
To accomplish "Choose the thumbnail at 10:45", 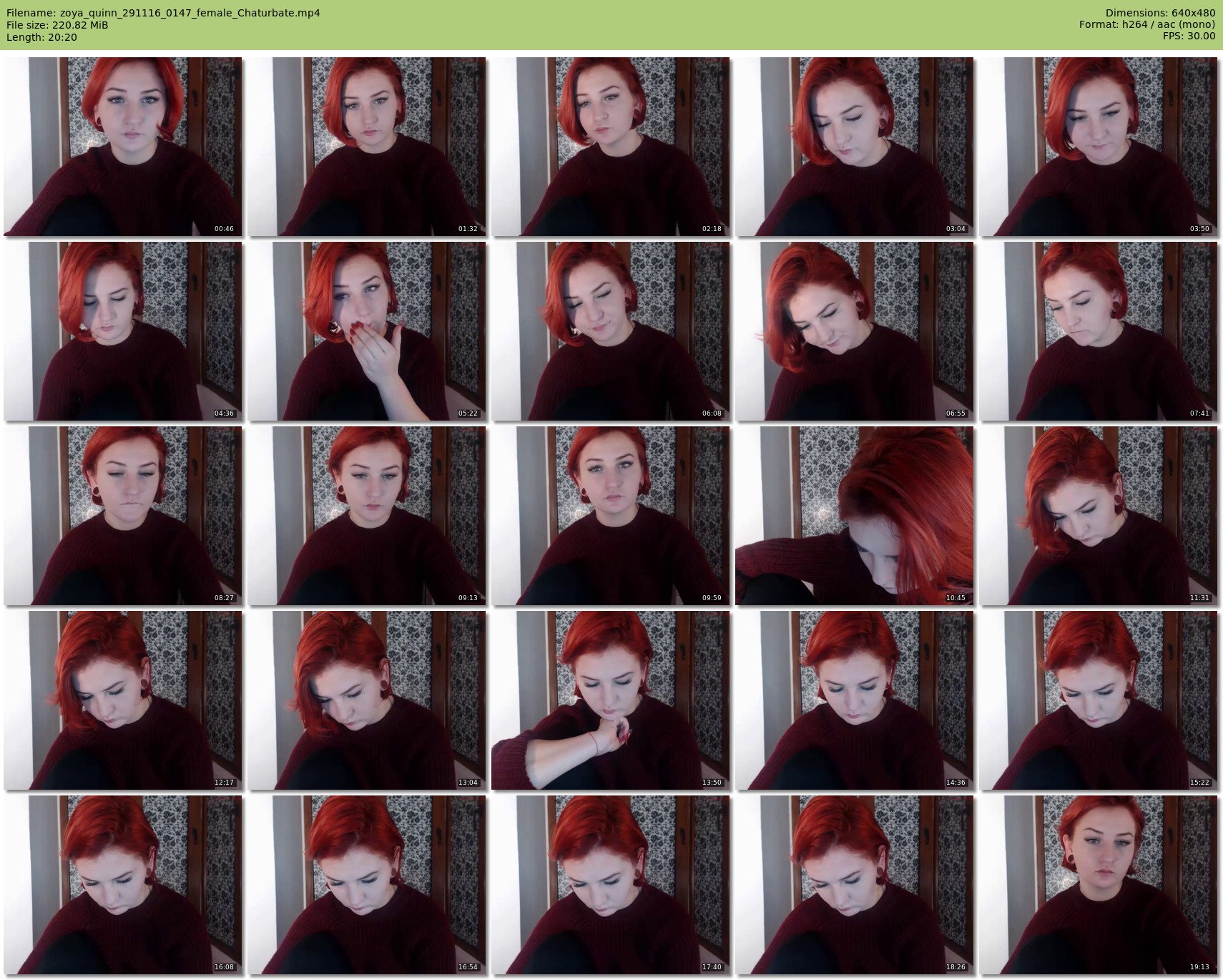I will click(855, 516).
